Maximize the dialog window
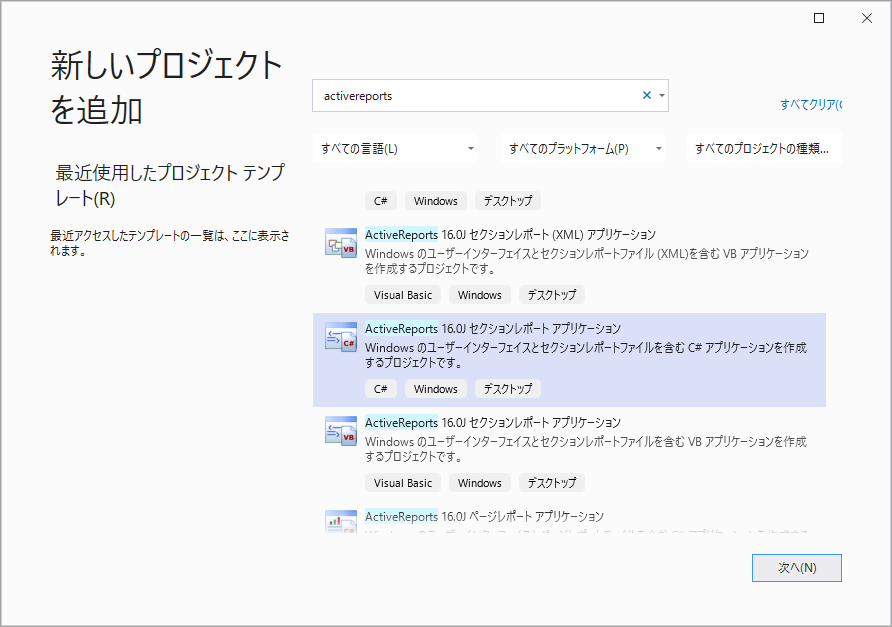Viewport: 892px width, 627px height. click(x=819, y=18)
